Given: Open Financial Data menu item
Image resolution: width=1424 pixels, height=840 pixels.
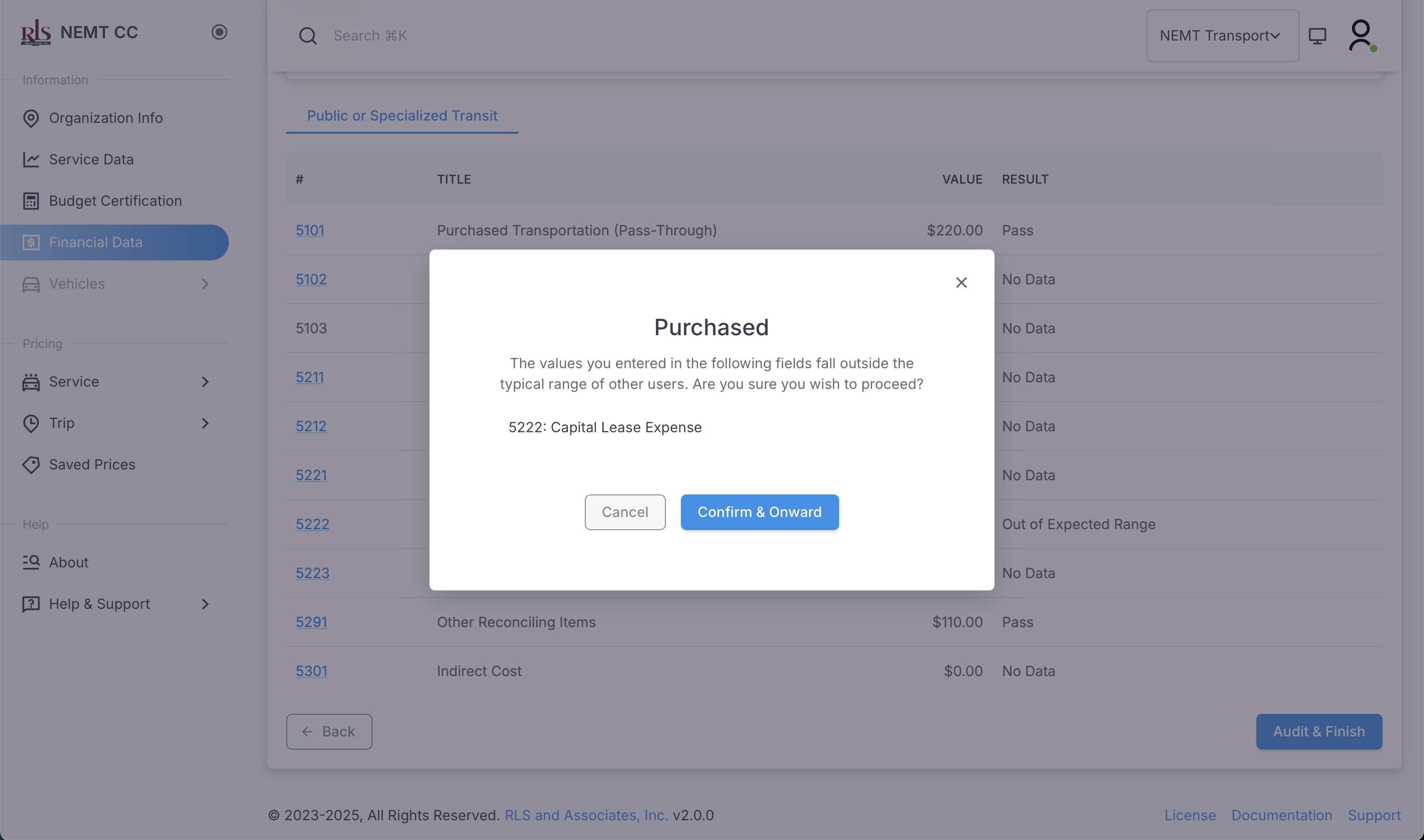Looking at the screenshot, I should (96, 242).
